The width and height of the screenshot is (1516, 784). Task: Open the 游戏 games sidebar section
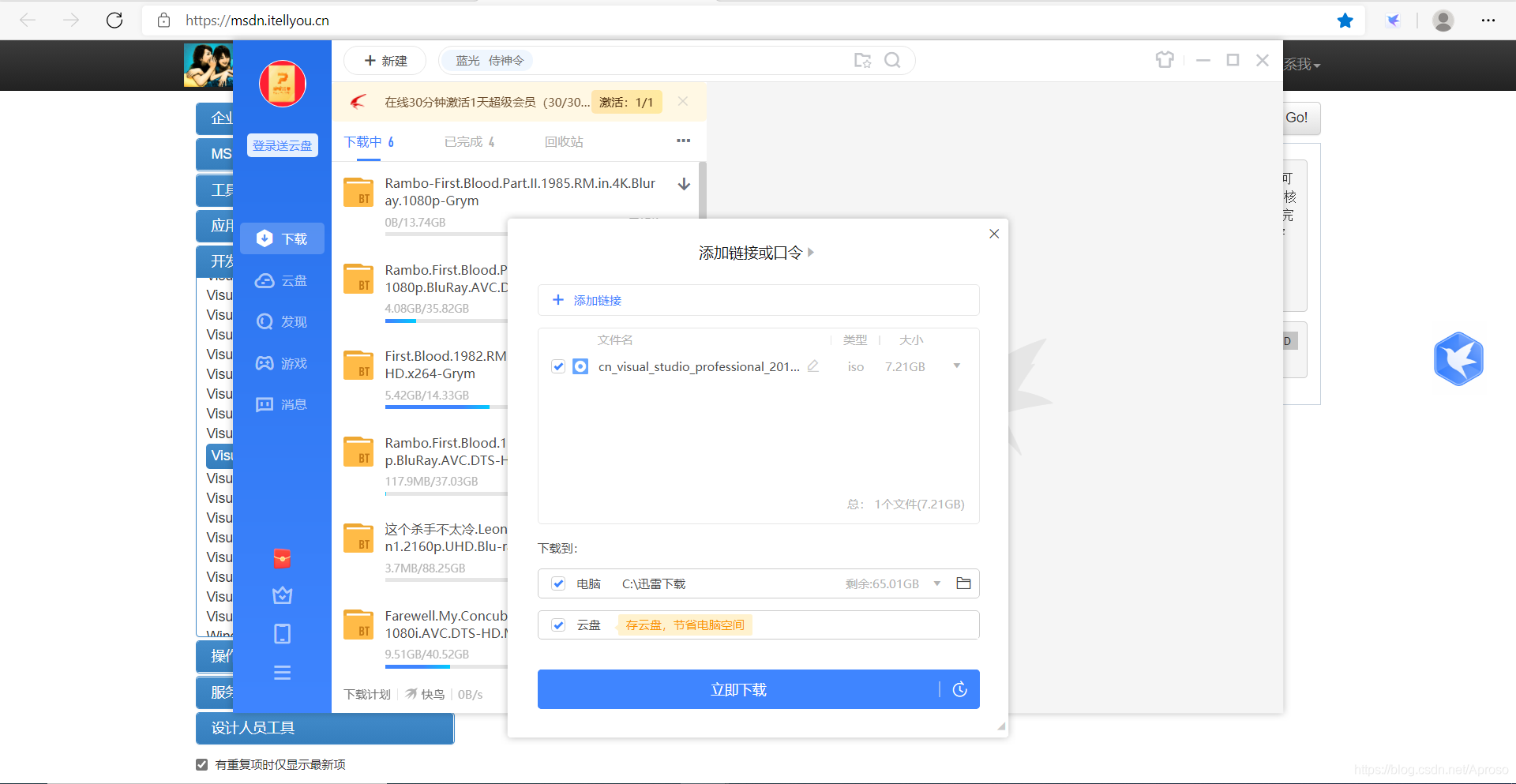tap(282, 363)
